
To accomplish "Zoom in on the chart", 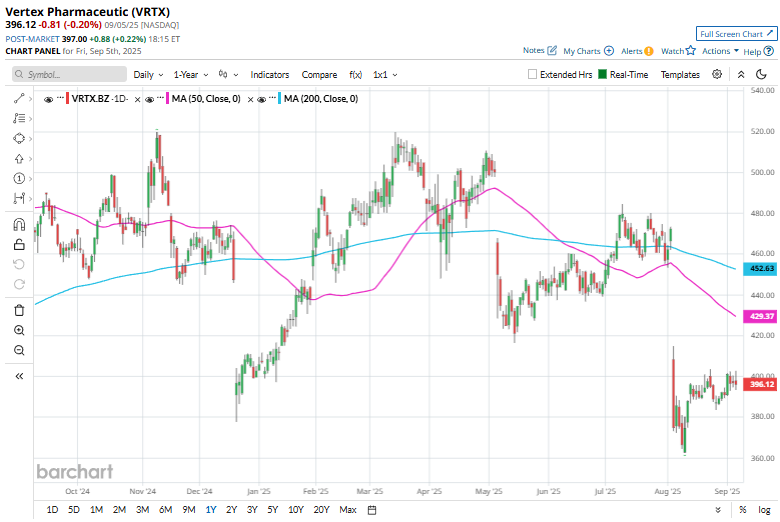I will (19, 330).
